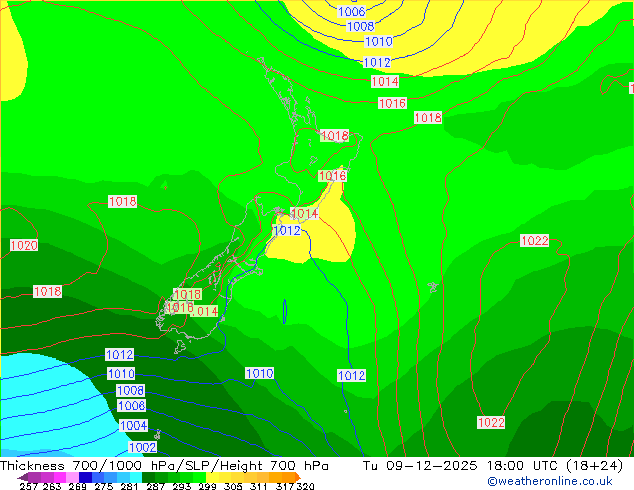Click the blue 1012 label above 1014
The width and height of the screenshot is (634, 490).
point(377,62)
